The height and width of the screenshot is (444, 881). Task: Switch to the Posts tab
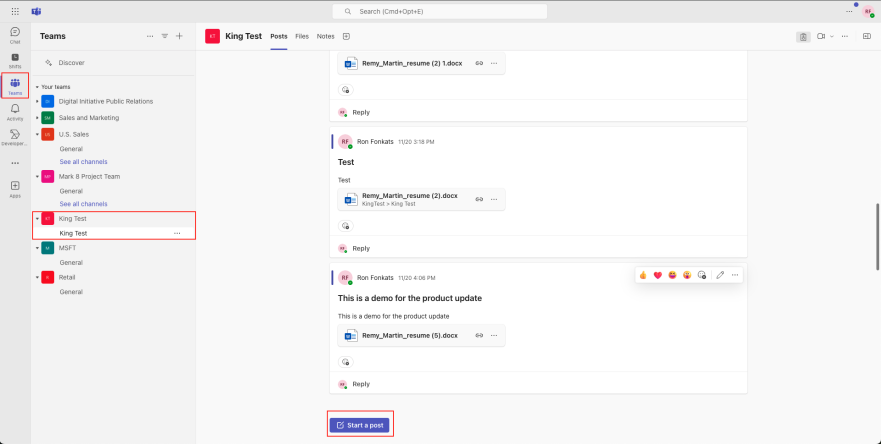(279, 37)
